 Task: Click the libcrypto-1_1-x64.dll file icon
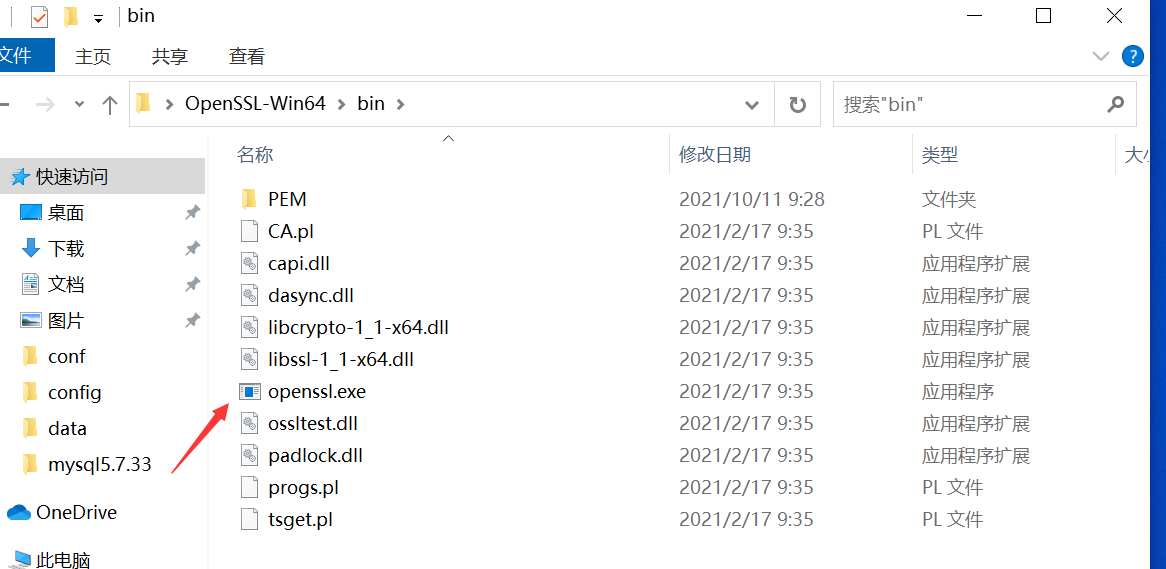(250, 327)
